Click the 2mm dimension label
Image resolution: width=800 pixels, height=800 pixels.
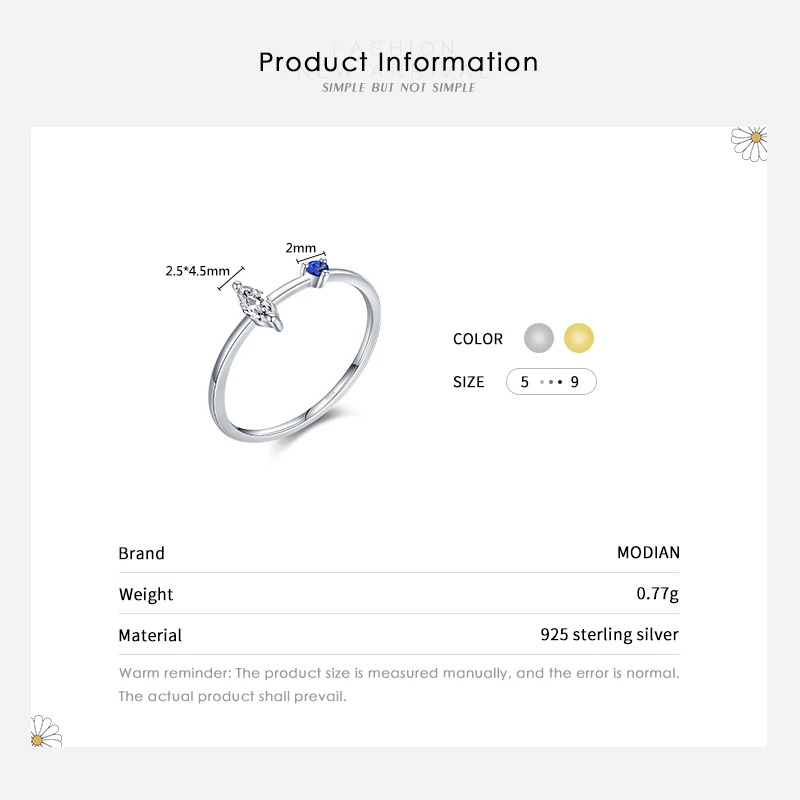(x=300, y=248)
